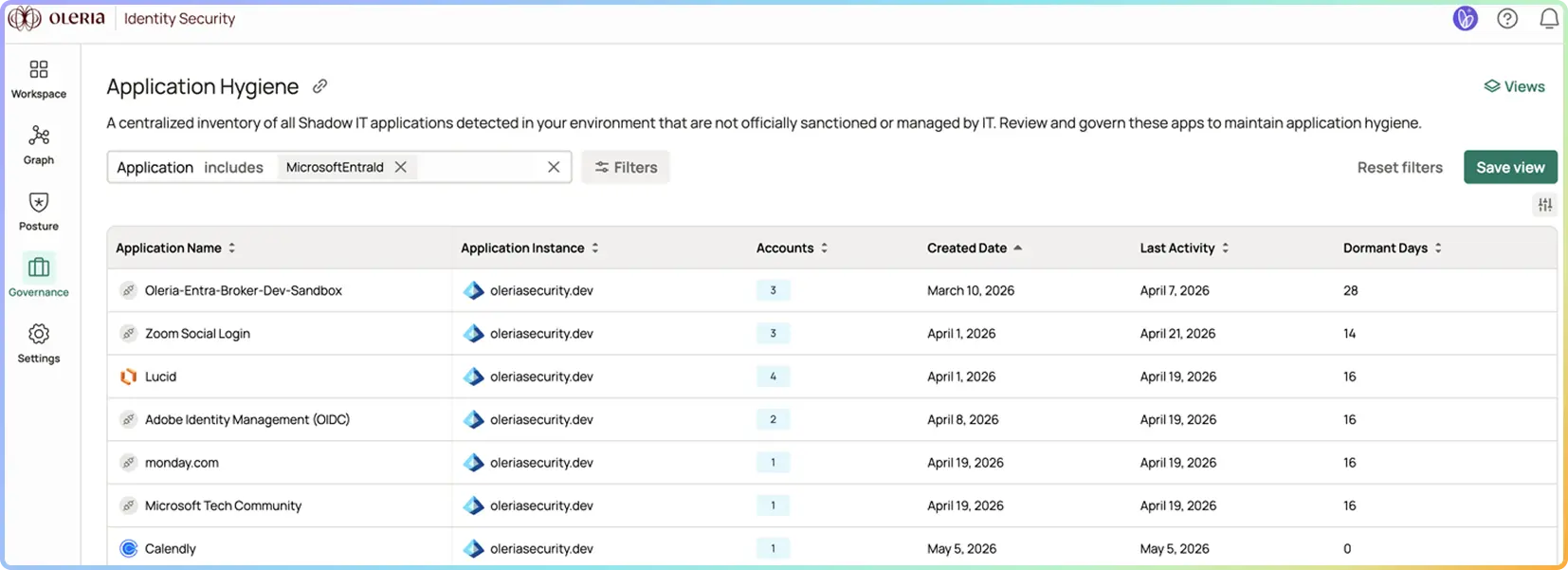Open Oleria-Entra-Broker-Dev-Sandbox application
Image resolution: width=1568 pixels, height=570 pixels.
click(x=243, y=290)
